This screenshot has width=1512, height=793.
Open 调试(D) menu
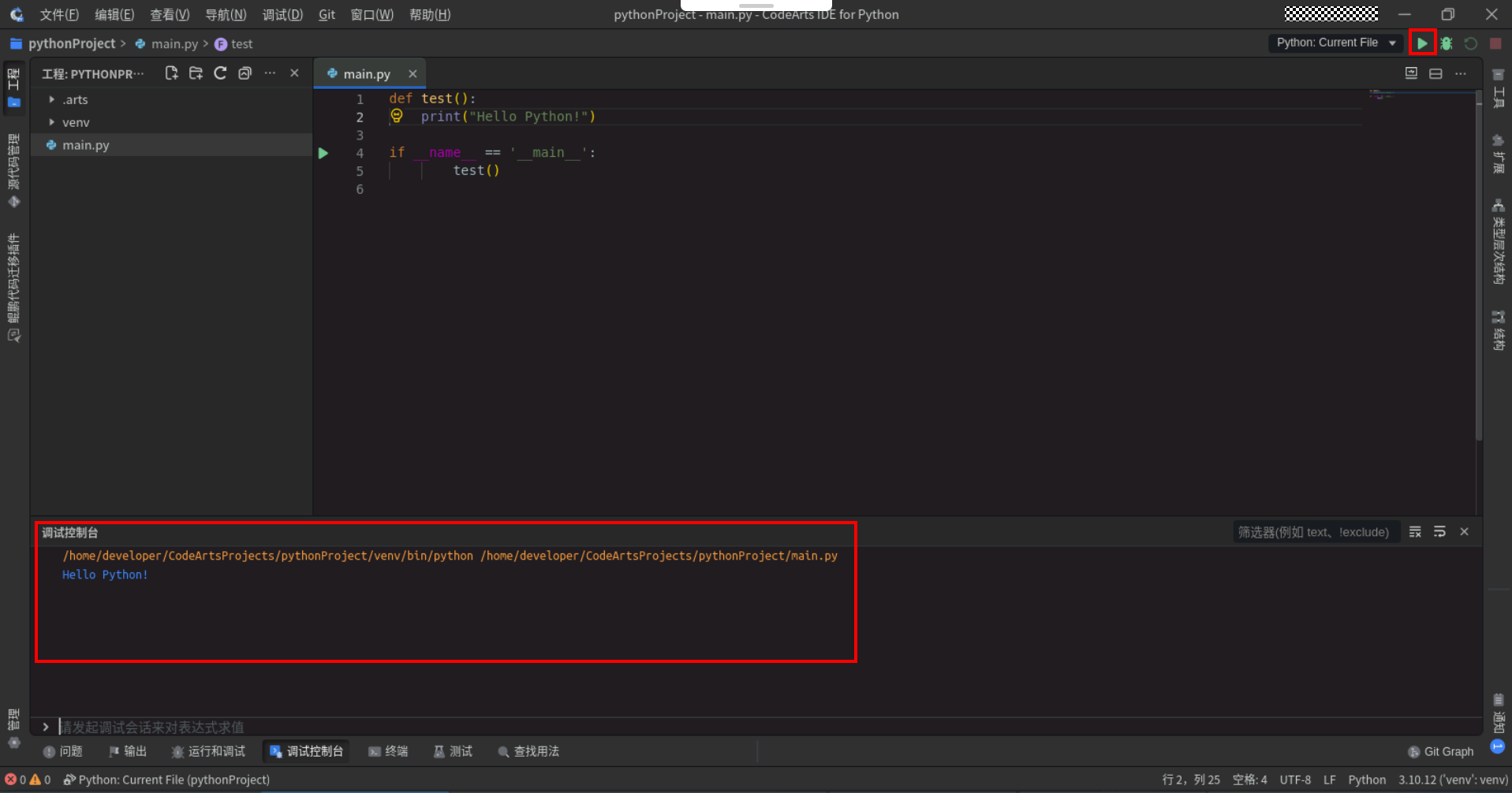tap(282, 14)
